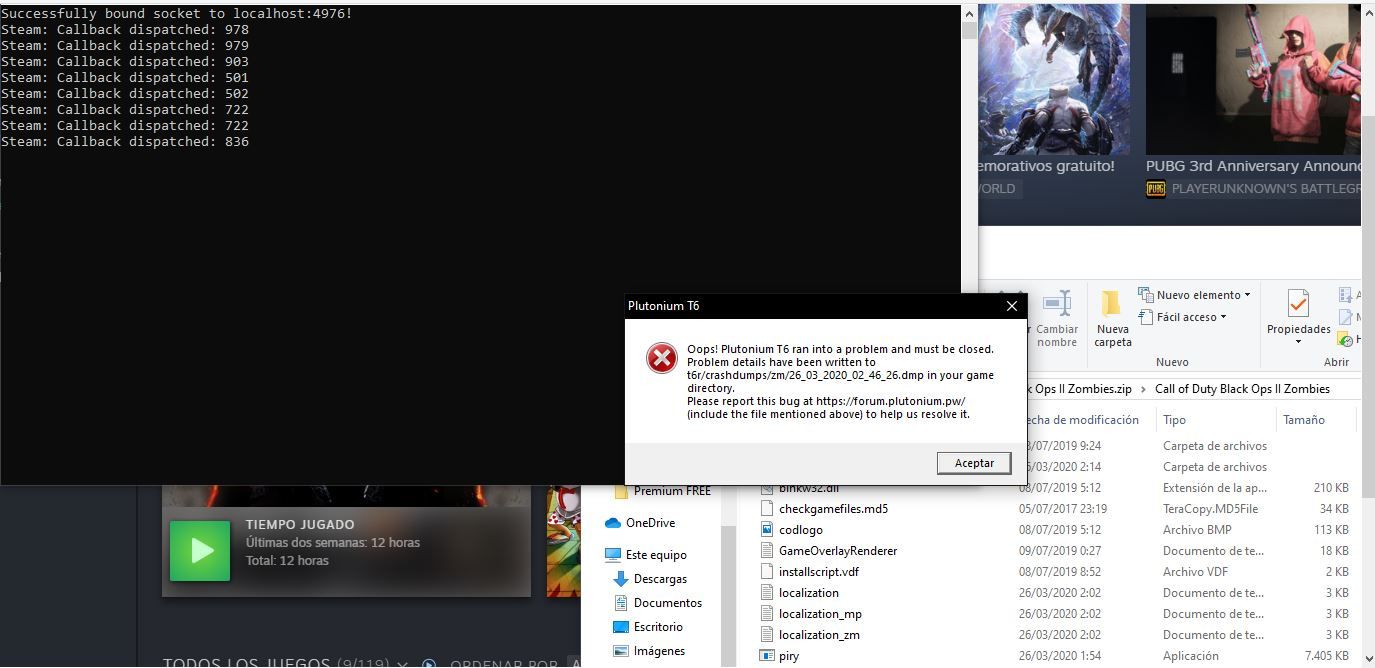Click the Este equipo computer icon
This screenshot has height=668, width=1375.
point(613,555)
